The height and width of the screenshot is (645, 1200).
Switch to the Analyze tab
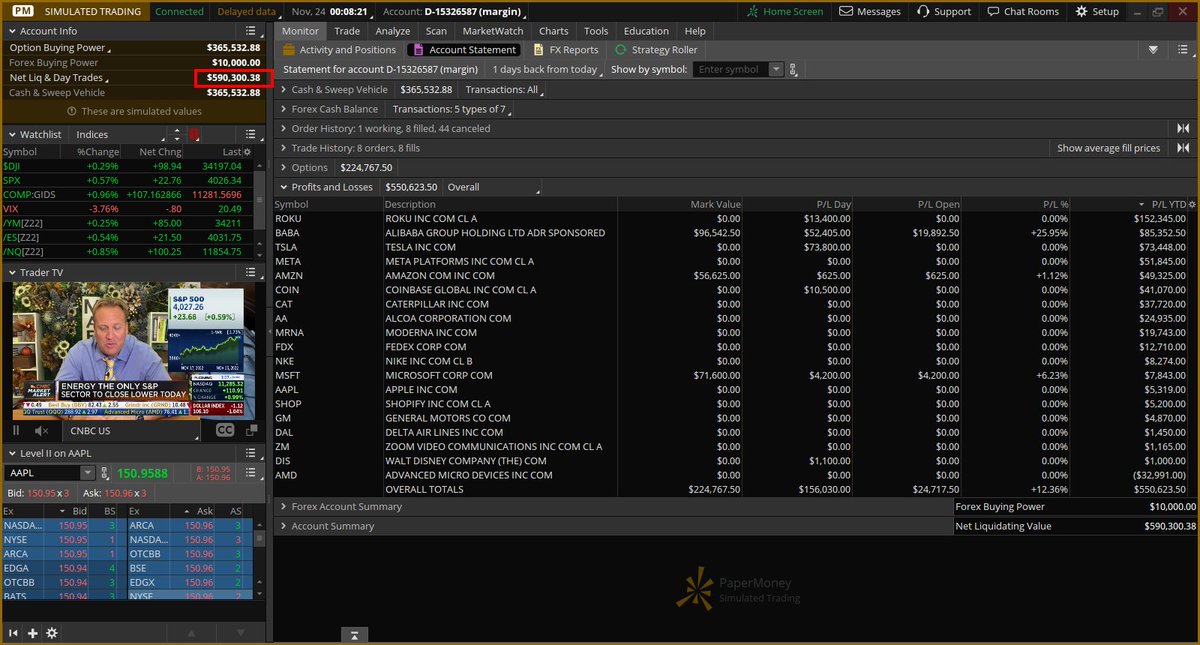393,31
